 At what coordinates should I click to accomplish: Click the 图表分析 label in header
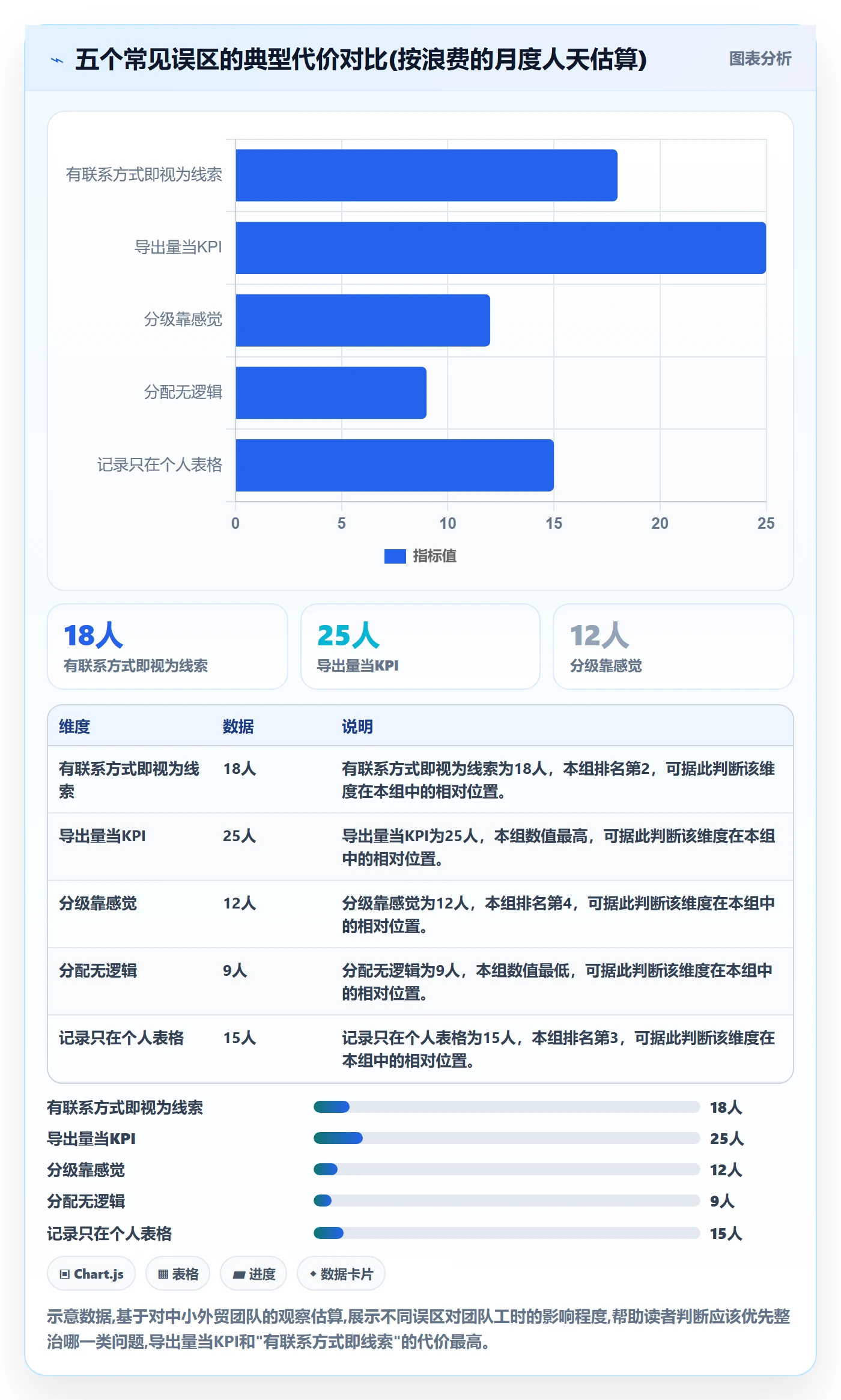760,59
